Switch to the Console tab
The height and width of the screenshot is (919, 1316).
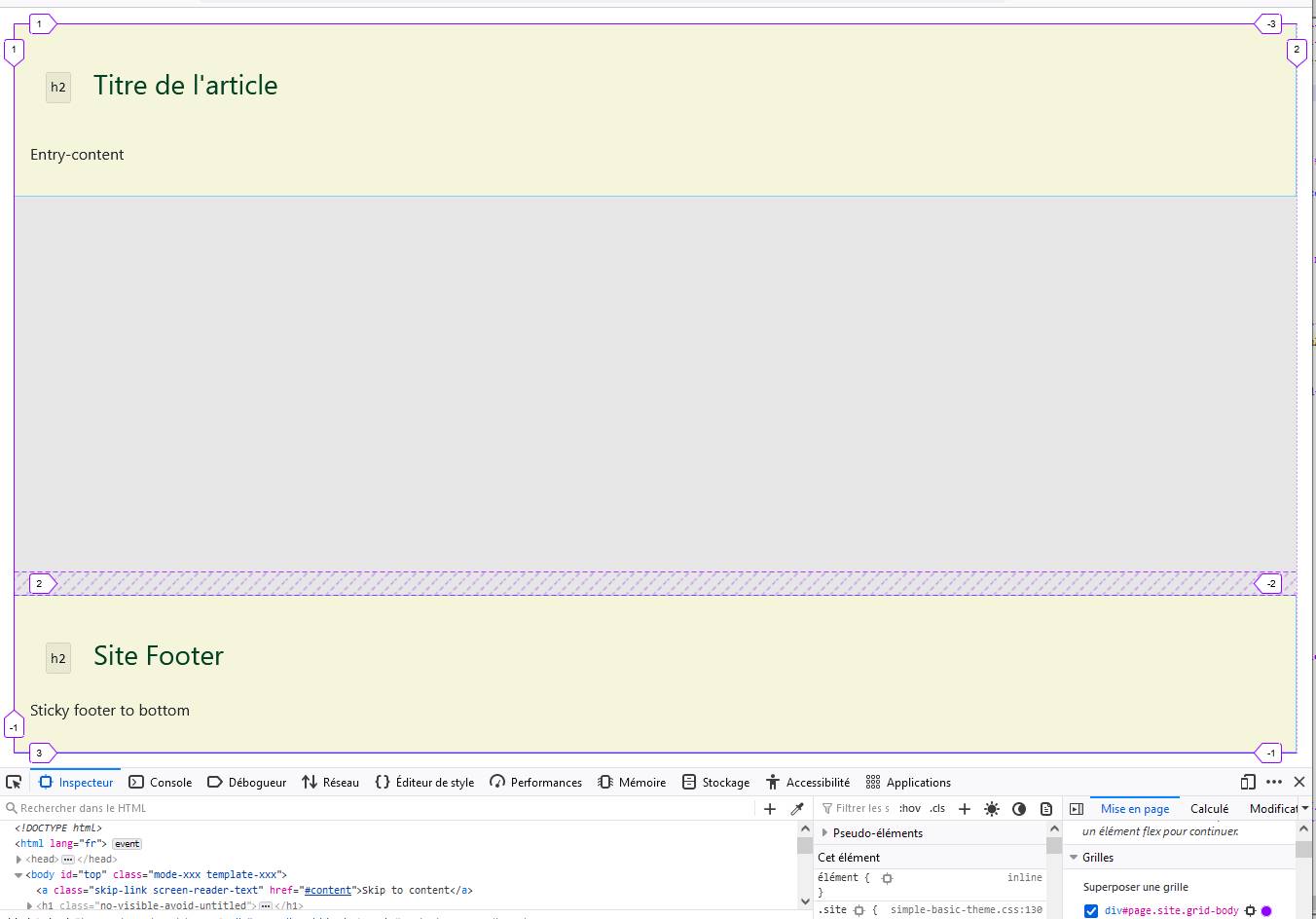coord(161,782)
